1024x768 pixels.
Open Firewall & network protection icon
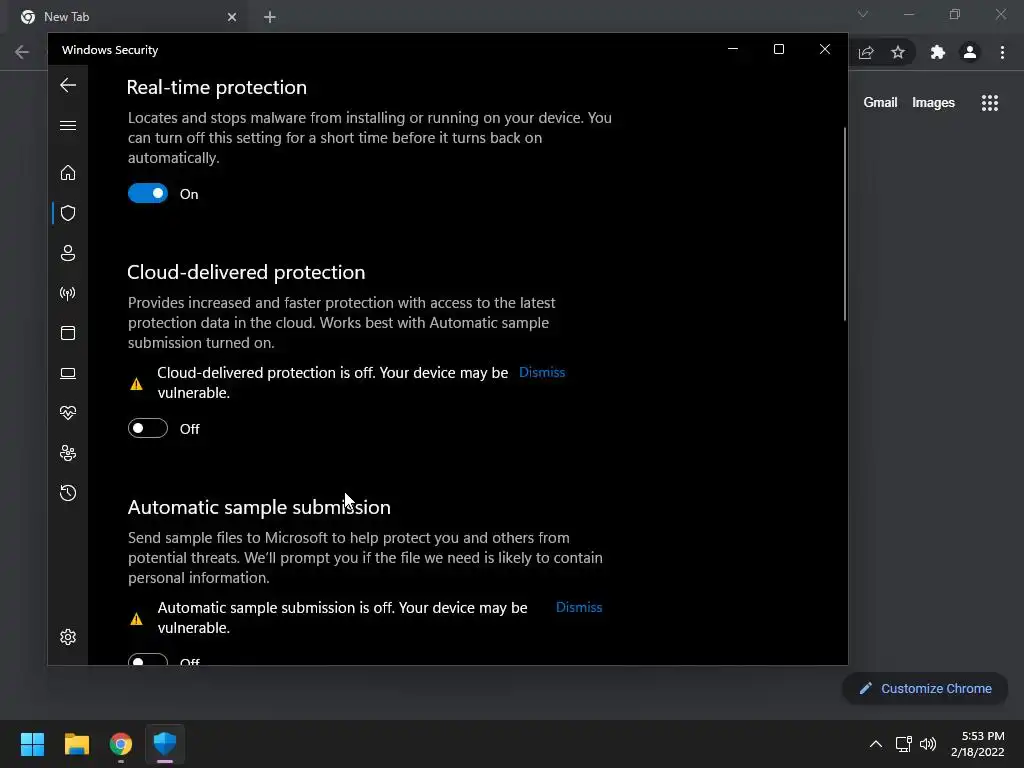68,293
